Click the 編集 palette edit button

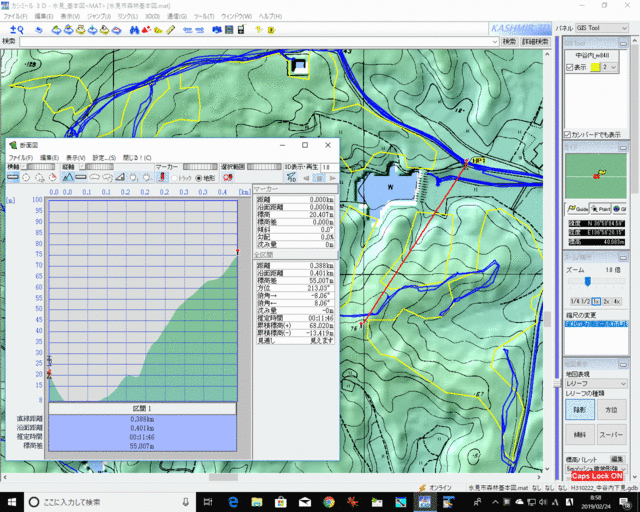[x=618, y=459]
